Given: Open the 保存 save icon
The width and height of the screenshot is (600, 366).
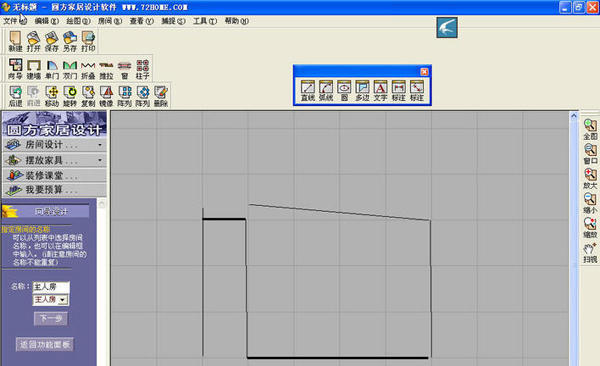Looking at the screenshot, I should [x=52, y=41].
